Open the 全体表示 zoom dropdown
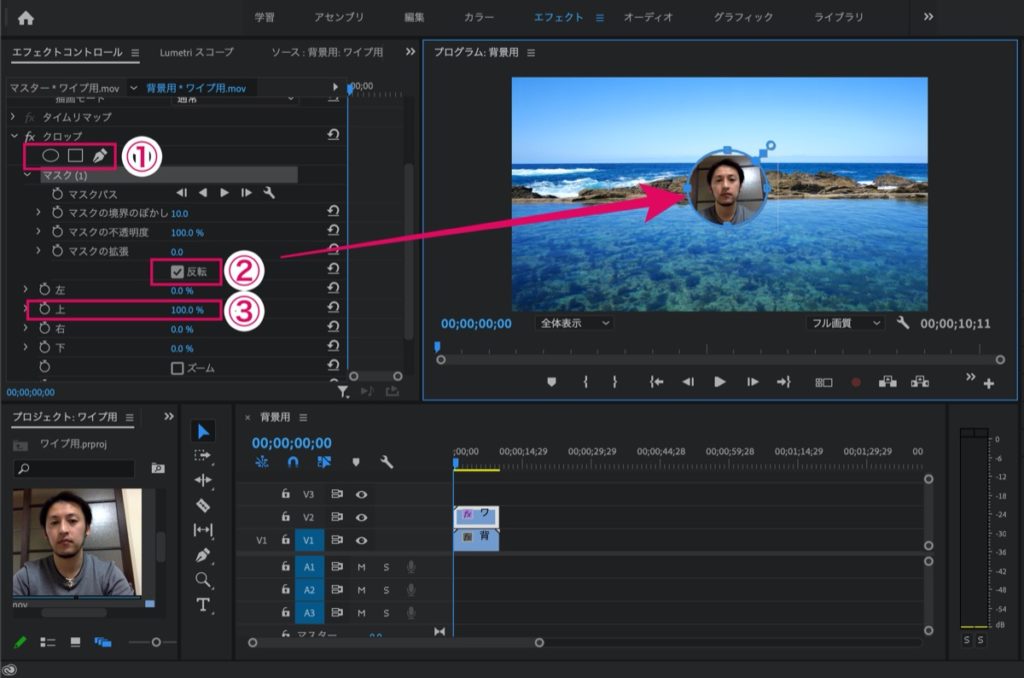1024x678 pixels. click(x=574, y=323)
